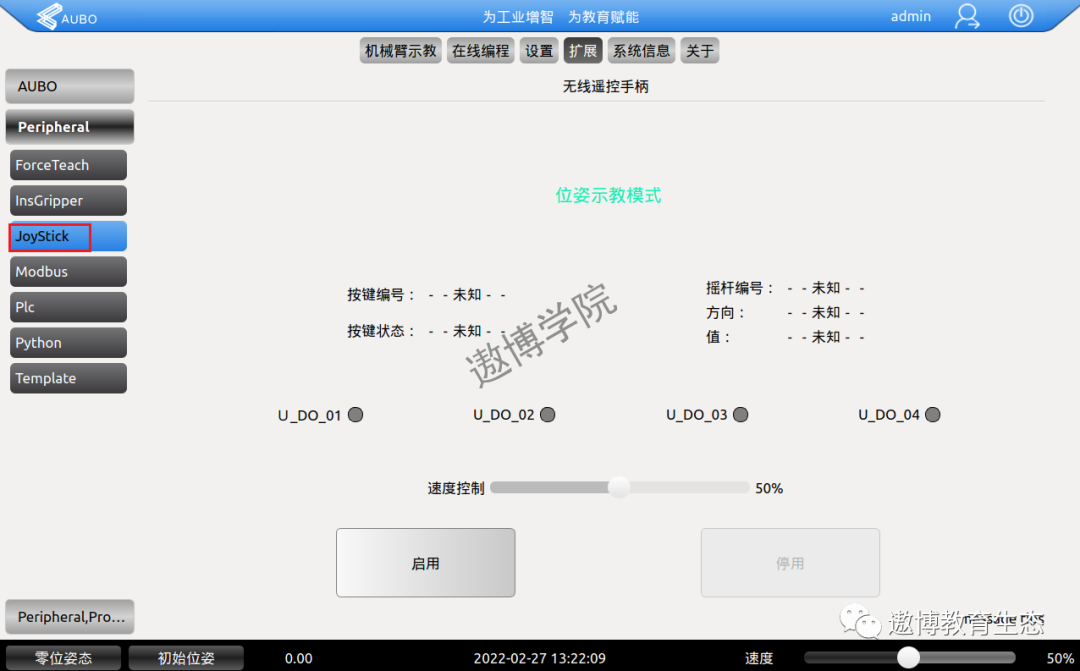This screenshot has height=671, width=1080.
Task: Click the 位姿示教模式 mode label
Action: tap(608, 196)
